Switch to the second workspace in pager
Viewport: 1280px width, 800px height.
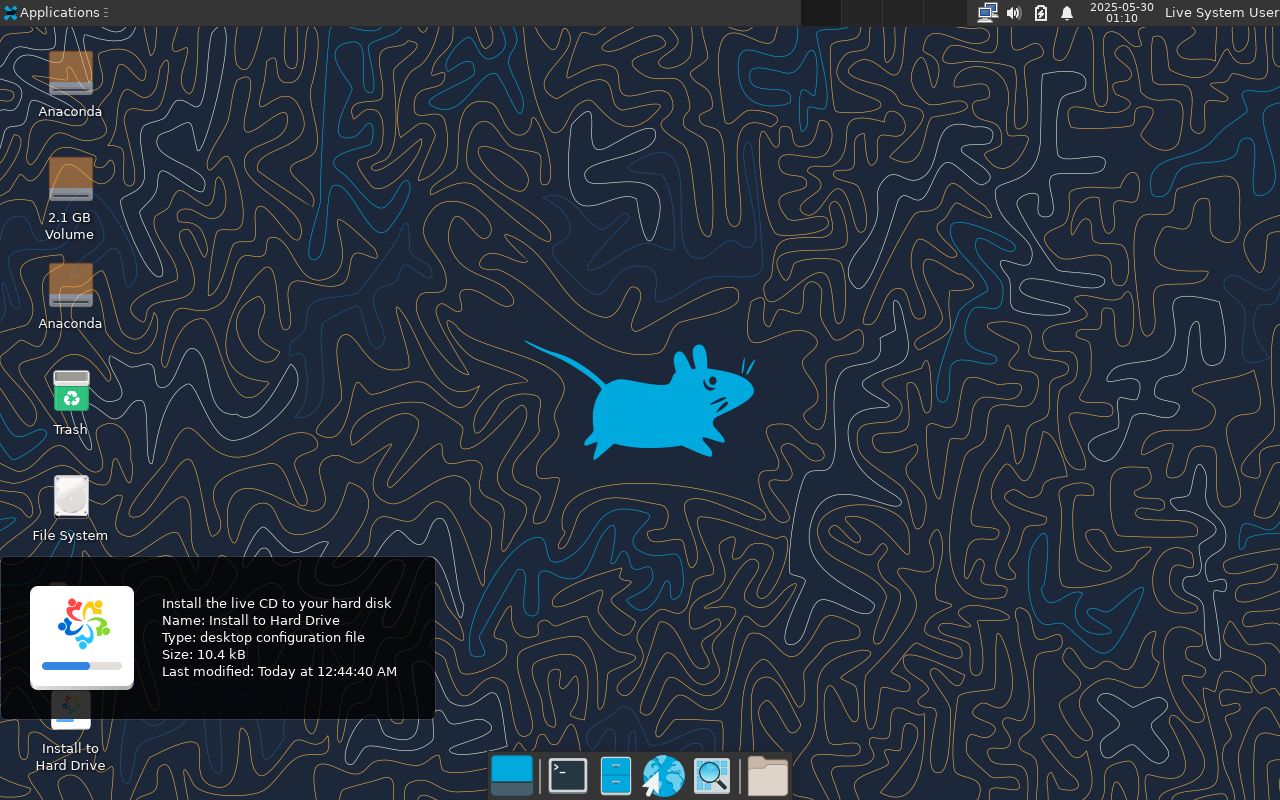tap(862, 13)
